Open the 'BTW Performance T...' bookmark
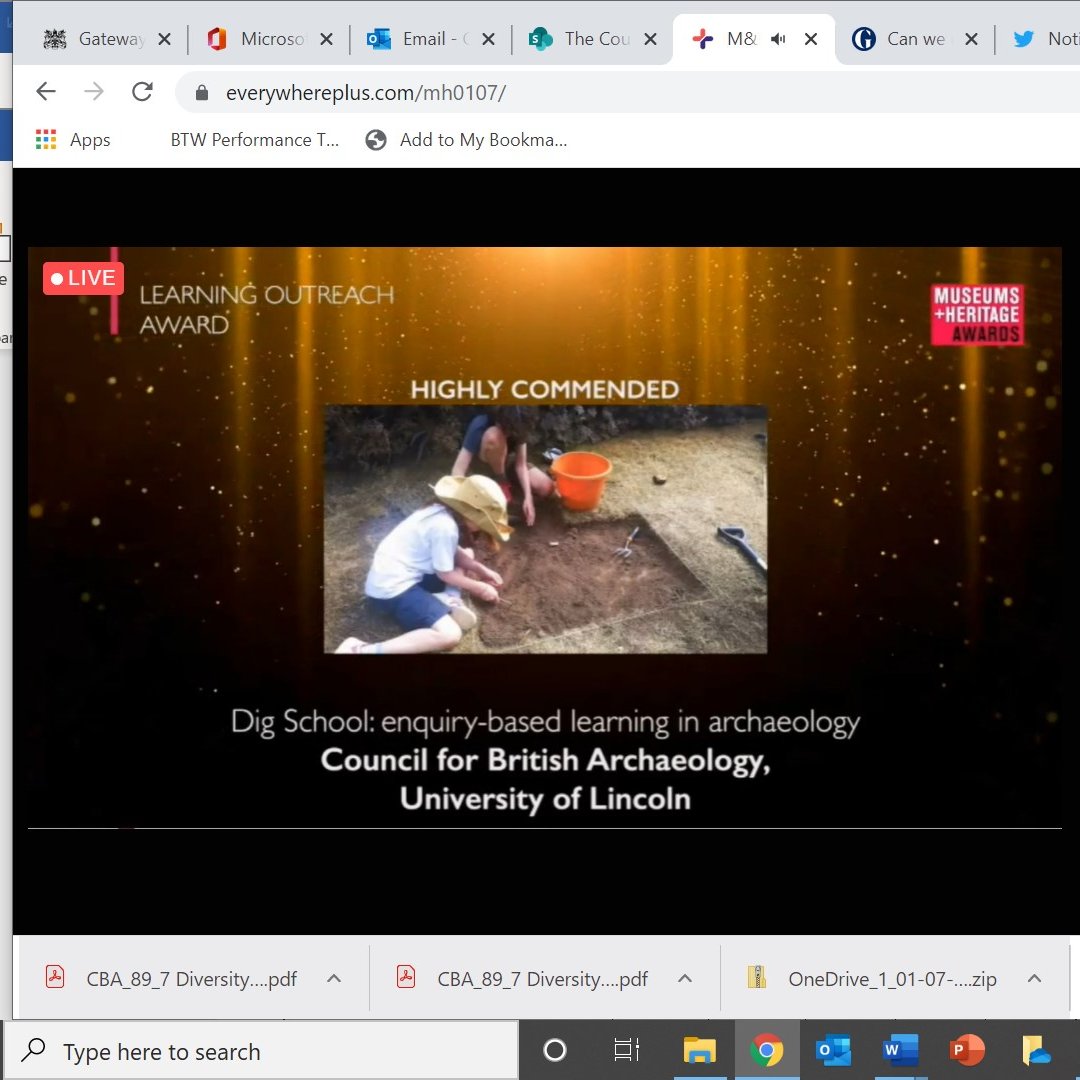This screenshot has width=1080, height=1080. pyautogui.click(x=254, y=139)
